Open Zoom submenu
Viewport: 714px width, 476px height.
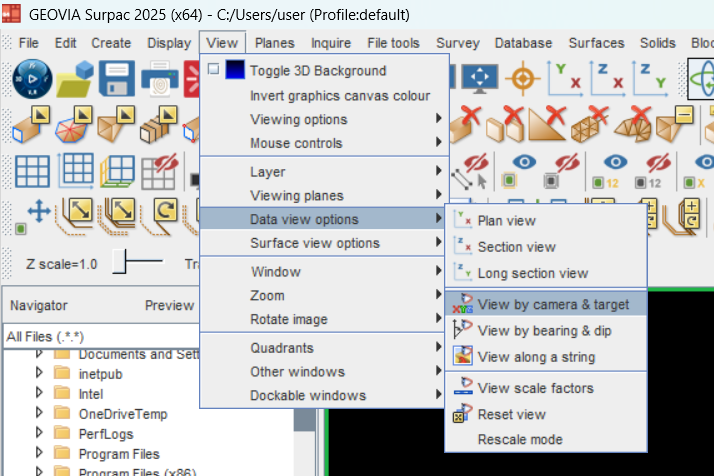(324, 295)
